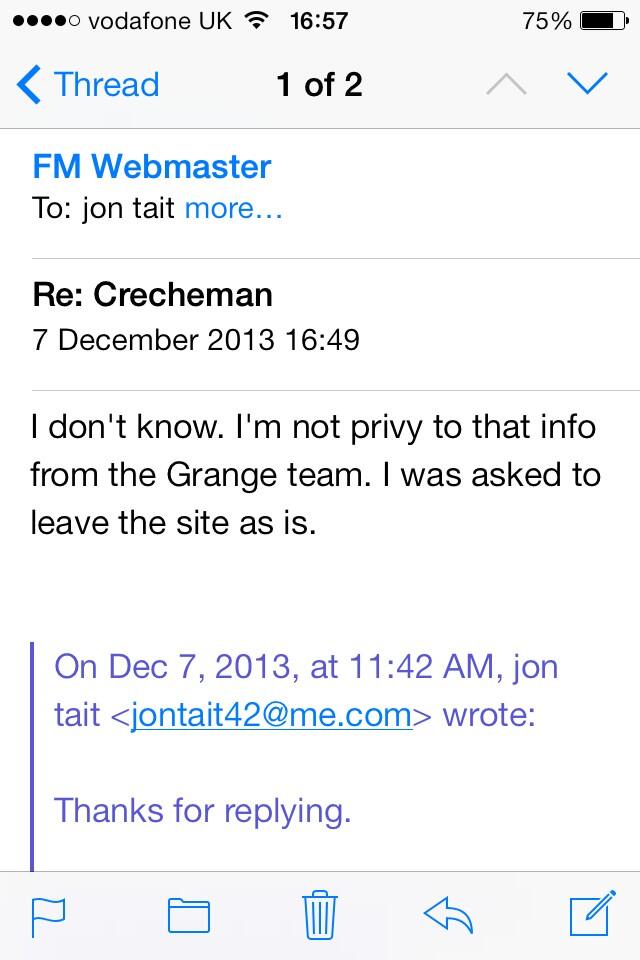The width and height of the screenshot is (640, 960).
Task: Tap the "1 of 2" message counter
Action: 320,85
